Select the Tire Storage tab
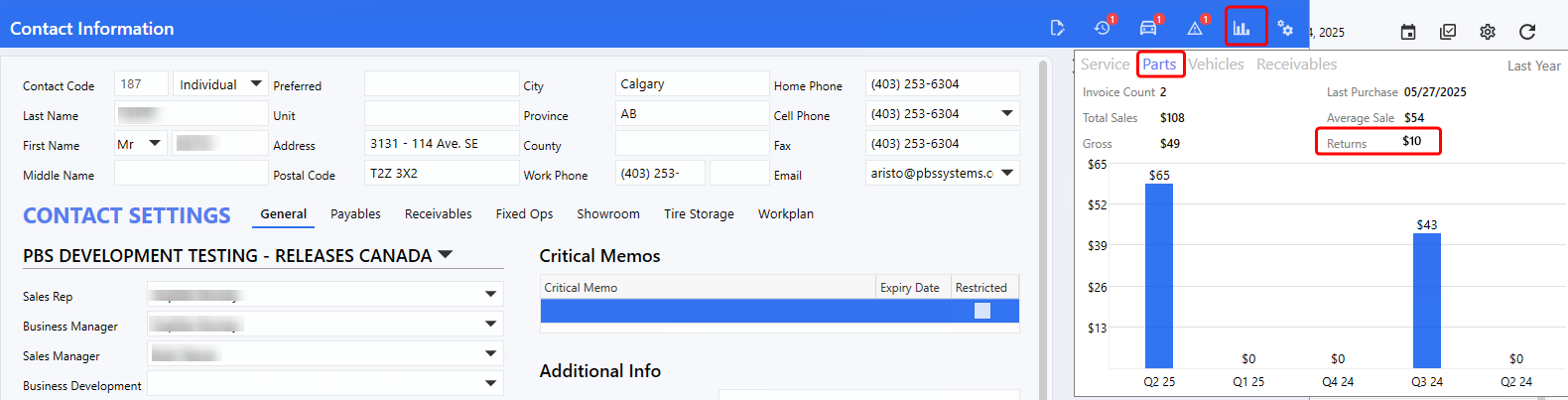Screen dimensions: 1568x400 (x=699, y=214)
